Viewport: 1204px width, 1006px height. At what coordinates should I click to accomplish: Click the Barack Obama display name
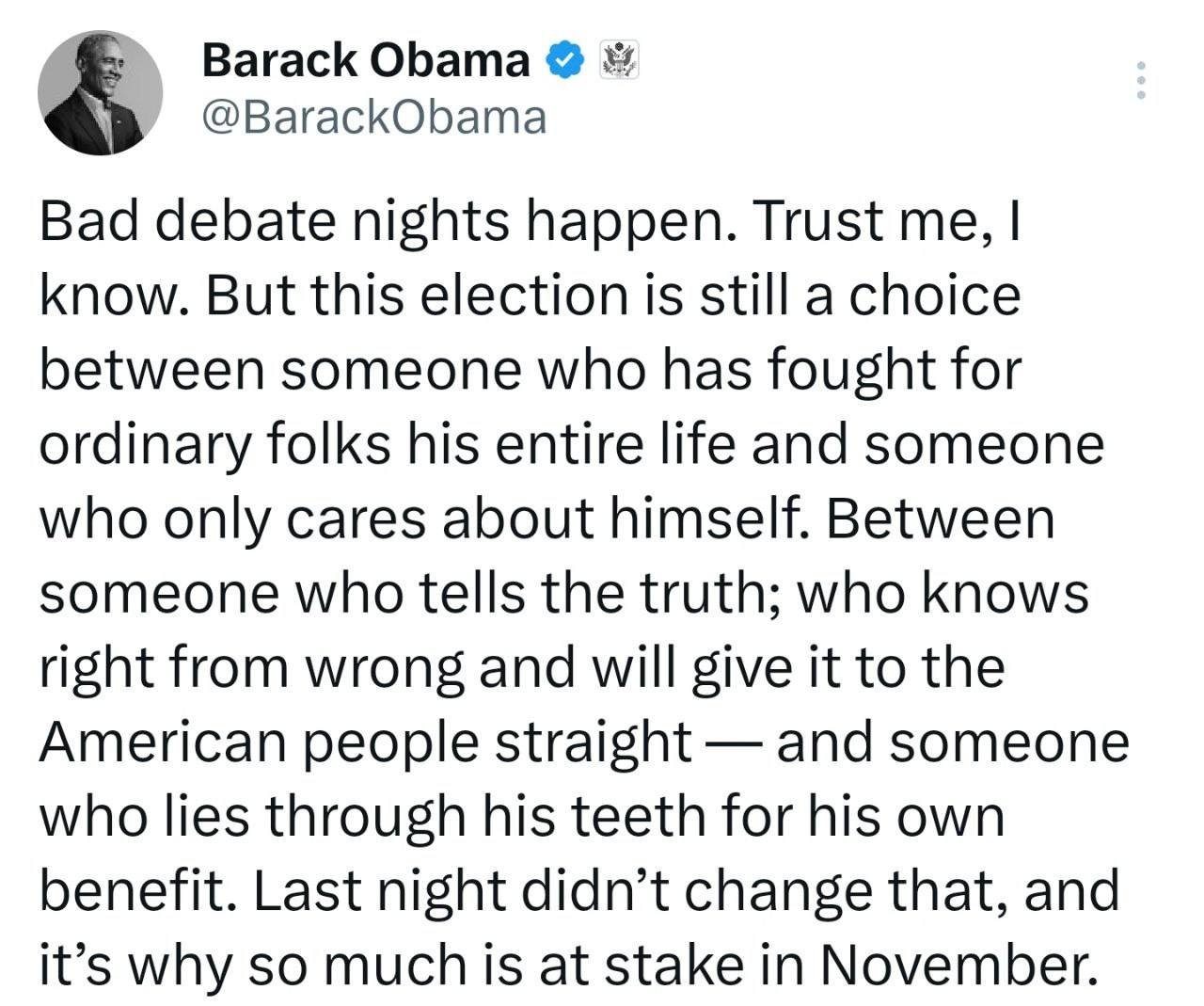click(366, 61)
